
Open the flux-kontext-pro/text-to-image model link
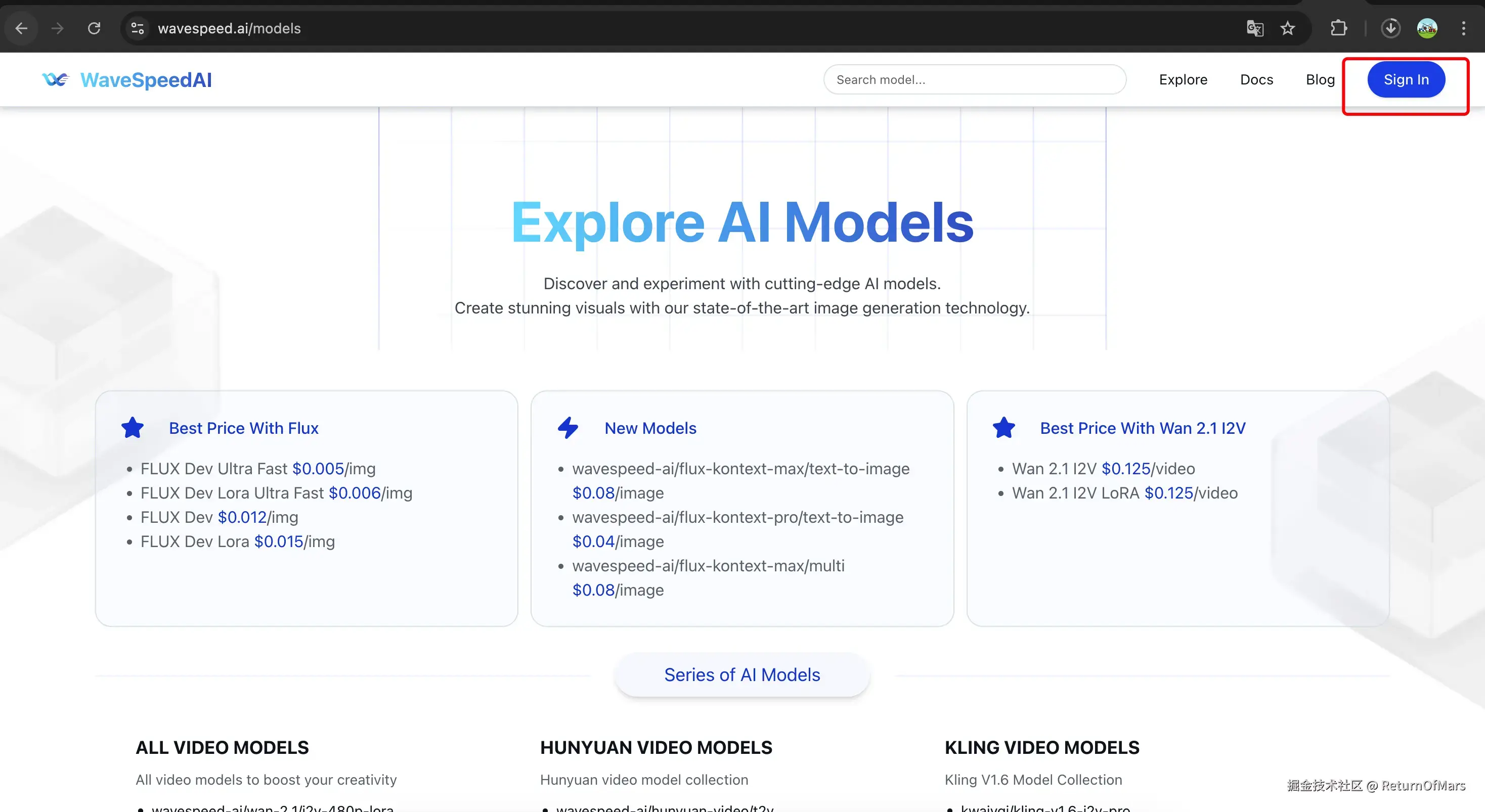[x=737, y=517]
